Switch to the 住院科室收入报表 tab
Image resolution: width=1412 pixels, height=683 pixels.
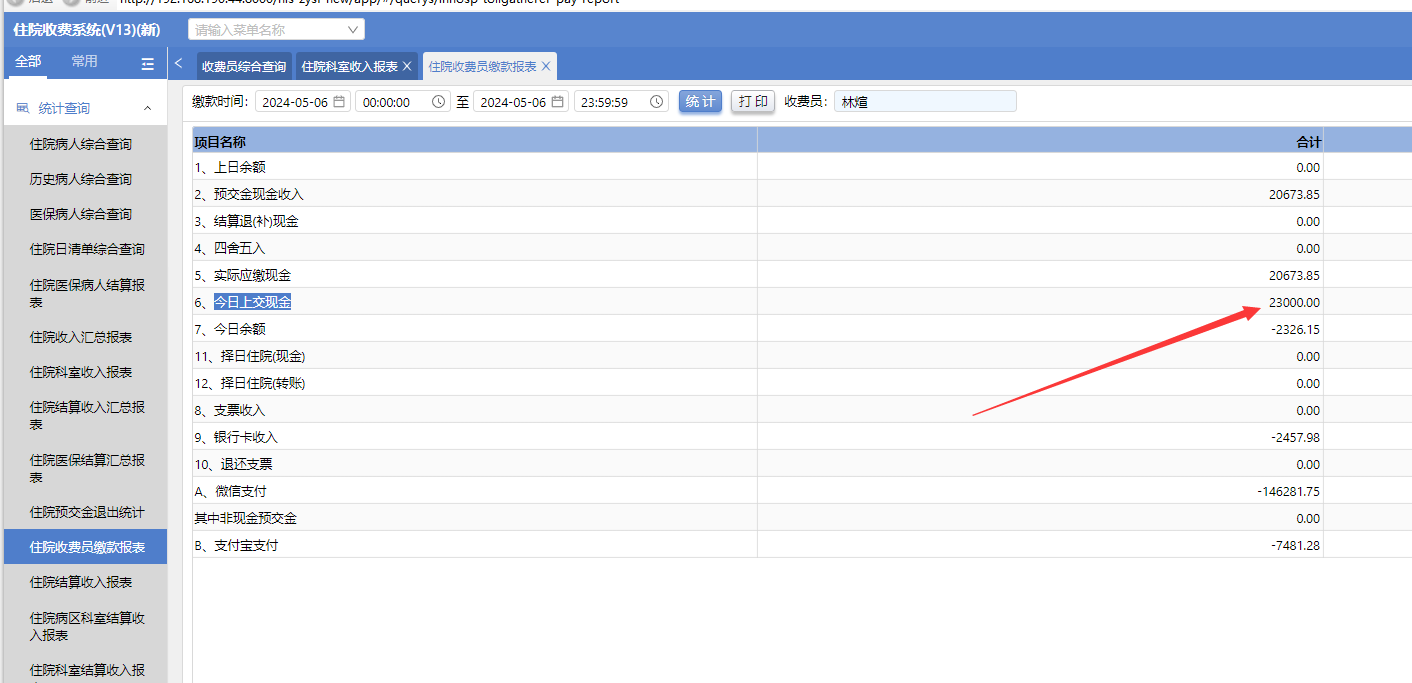(x=350, y=67)
